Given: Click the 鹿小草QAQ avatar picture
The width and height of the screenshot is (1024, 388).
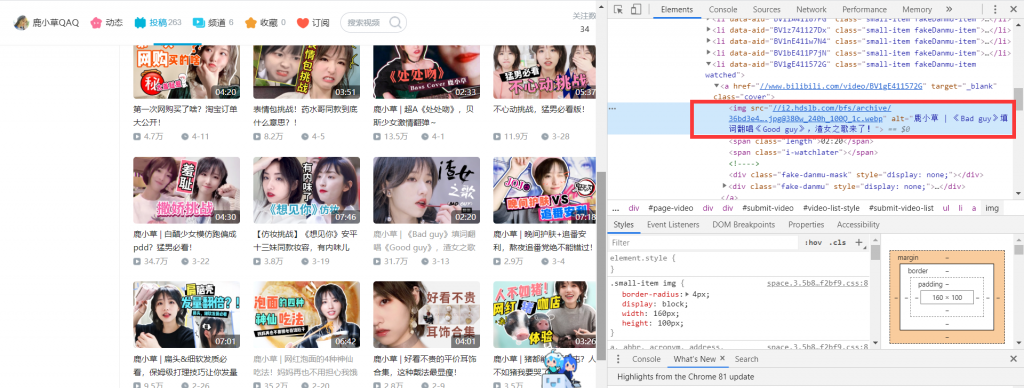Looking at the screenshot, I should [22, 22].
